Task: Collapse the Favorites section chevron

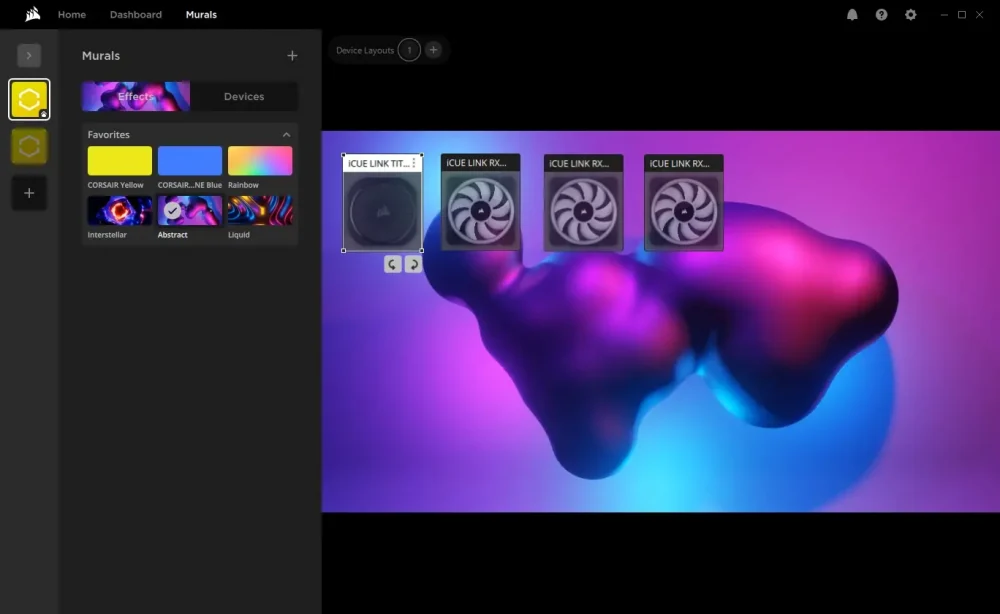Action: [x=286, y=135]
